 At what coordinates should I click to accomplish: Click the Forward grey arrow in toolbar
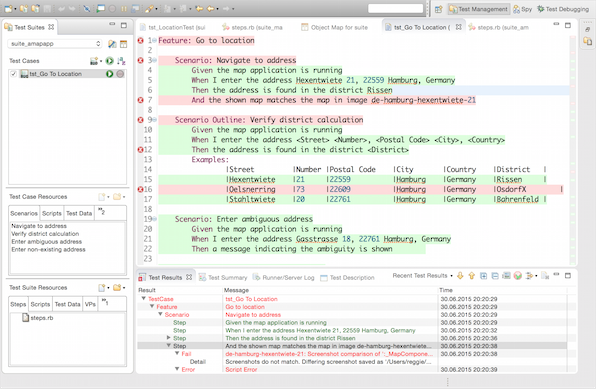coord(226,8)
